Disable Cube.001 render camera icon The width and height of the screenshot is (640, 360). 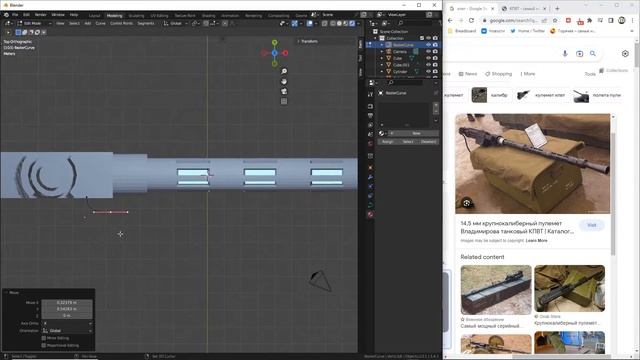pos(435,65)
